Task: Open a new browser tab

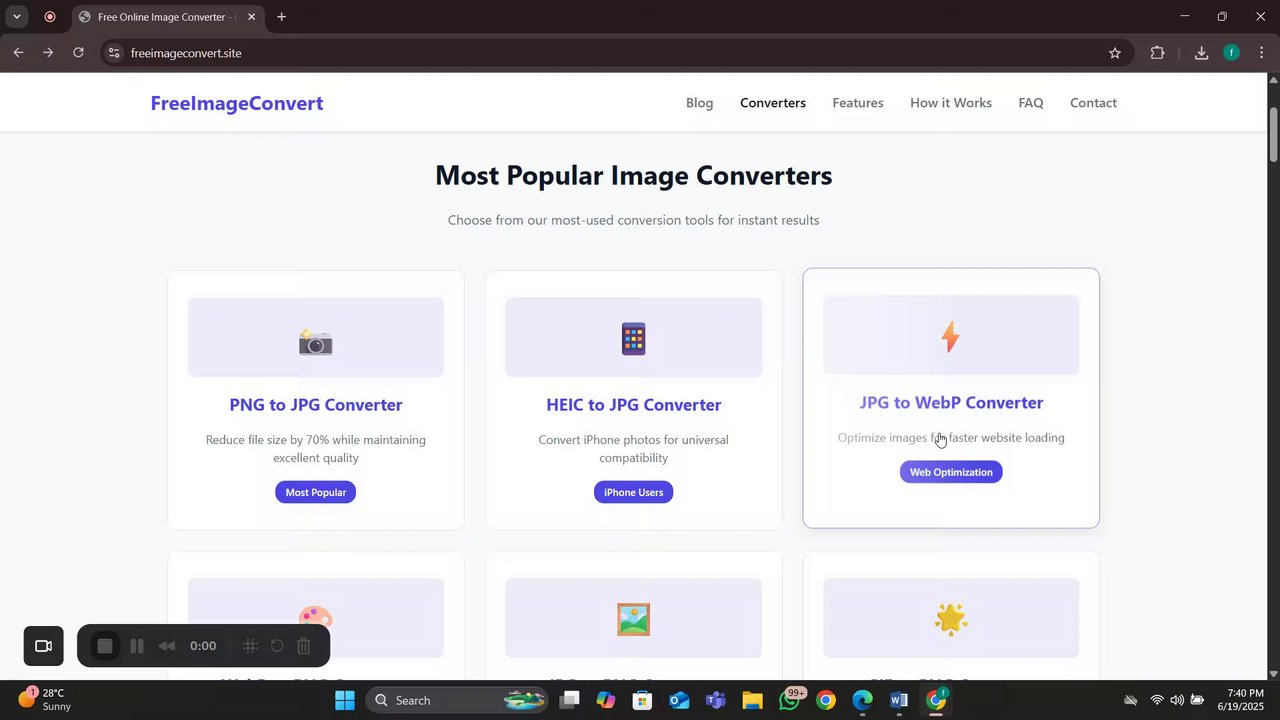Action: (x=281, y=17)
